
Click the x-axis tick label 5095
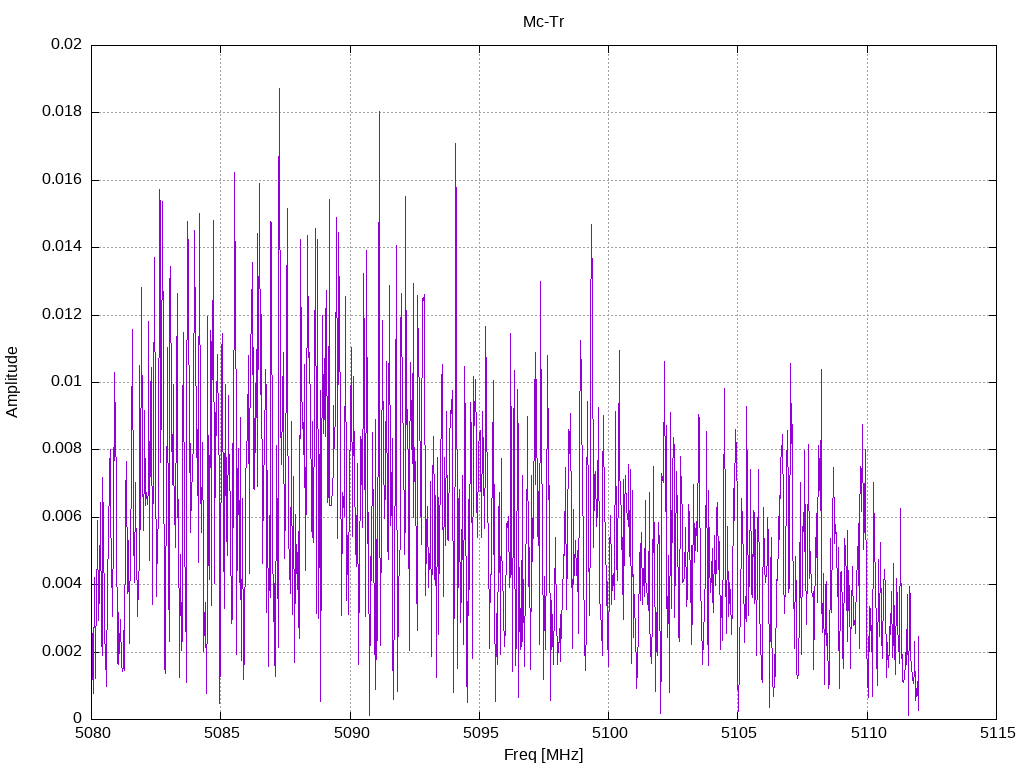pyautogui.click(x=480, y=733)
